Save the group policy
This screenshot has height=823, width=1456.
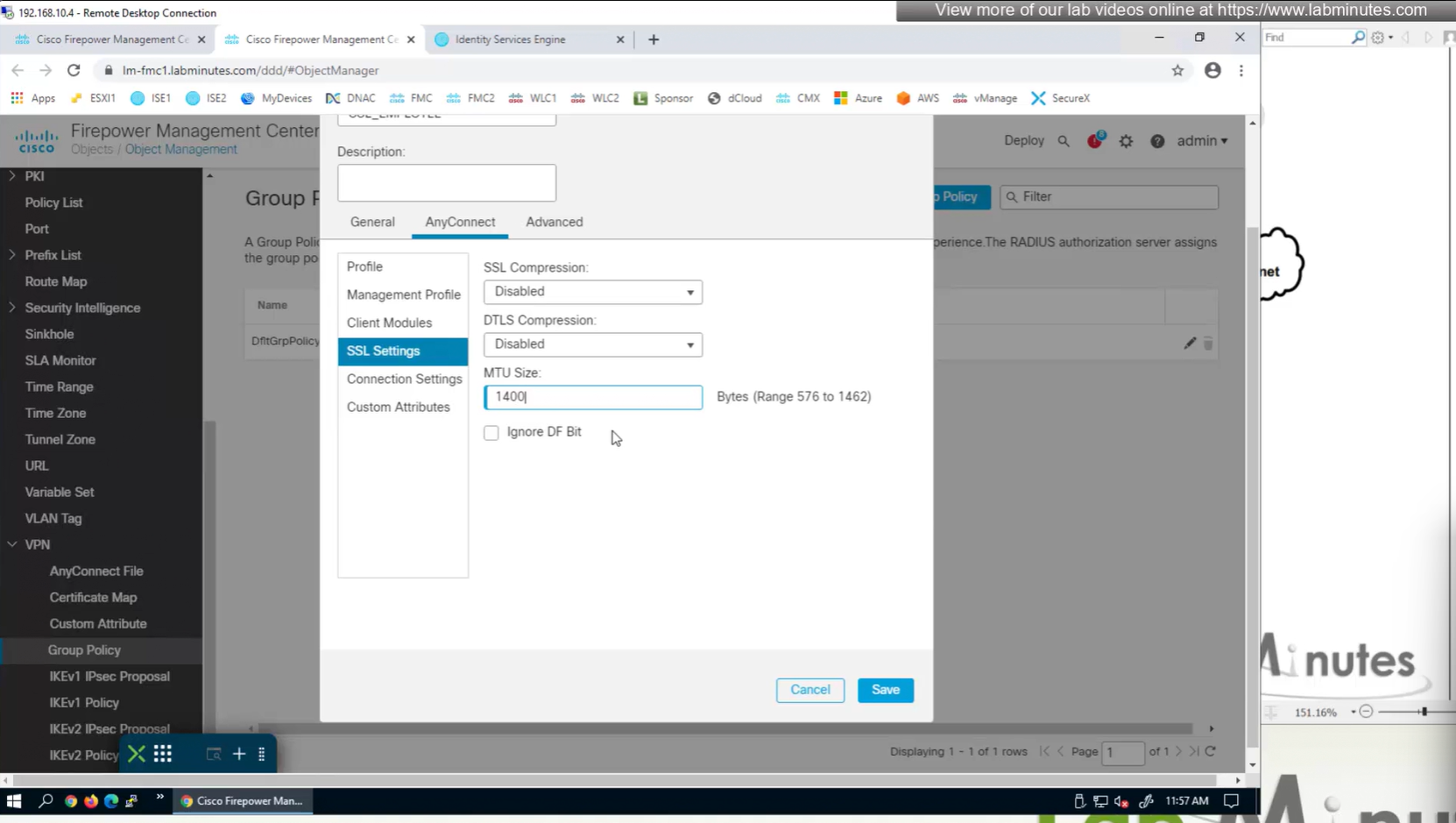click(885, 690)
